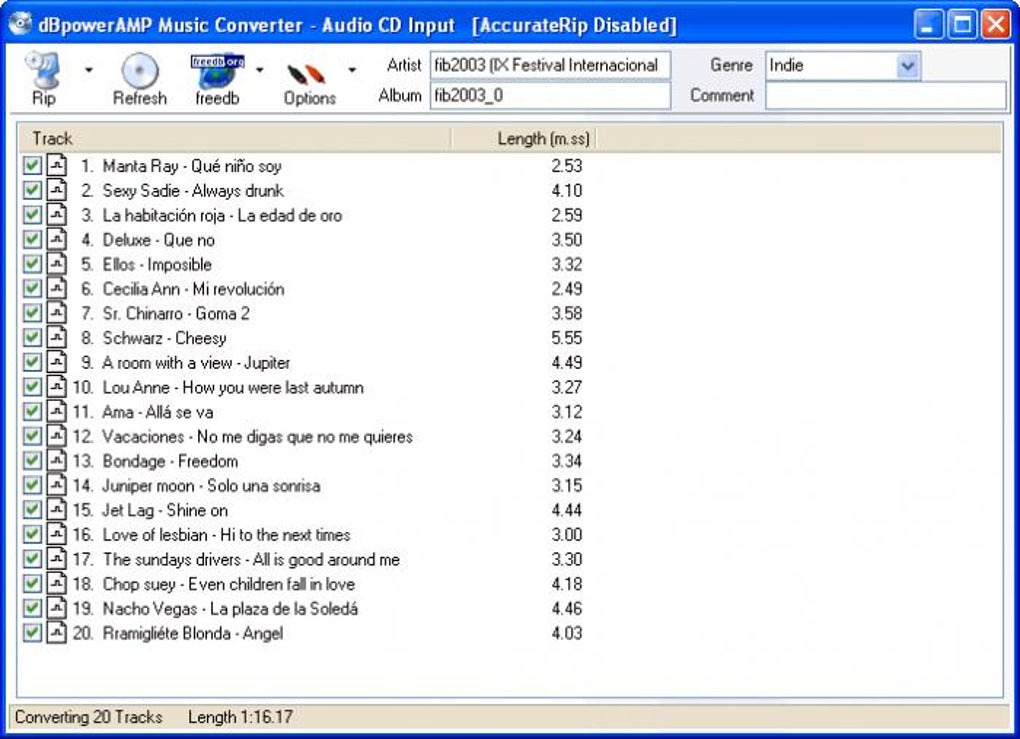This screenshot has height=739, width=1020.
Task: Click audio file icon for track 1 Manta Ray
Action: (57, 165)
